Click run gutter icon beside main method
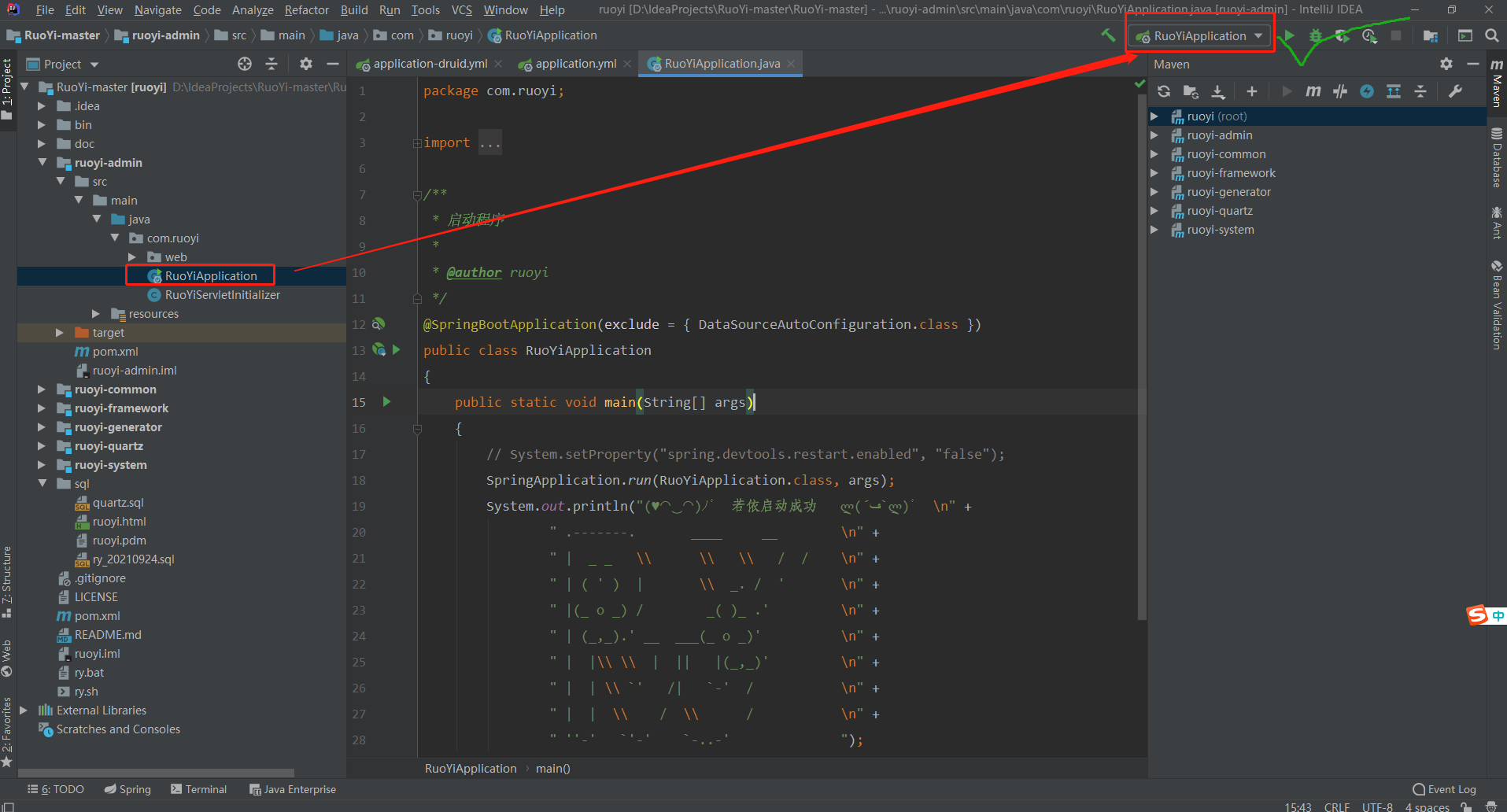This screenshot has width=1507, height=812. click(x=386, y=402)
